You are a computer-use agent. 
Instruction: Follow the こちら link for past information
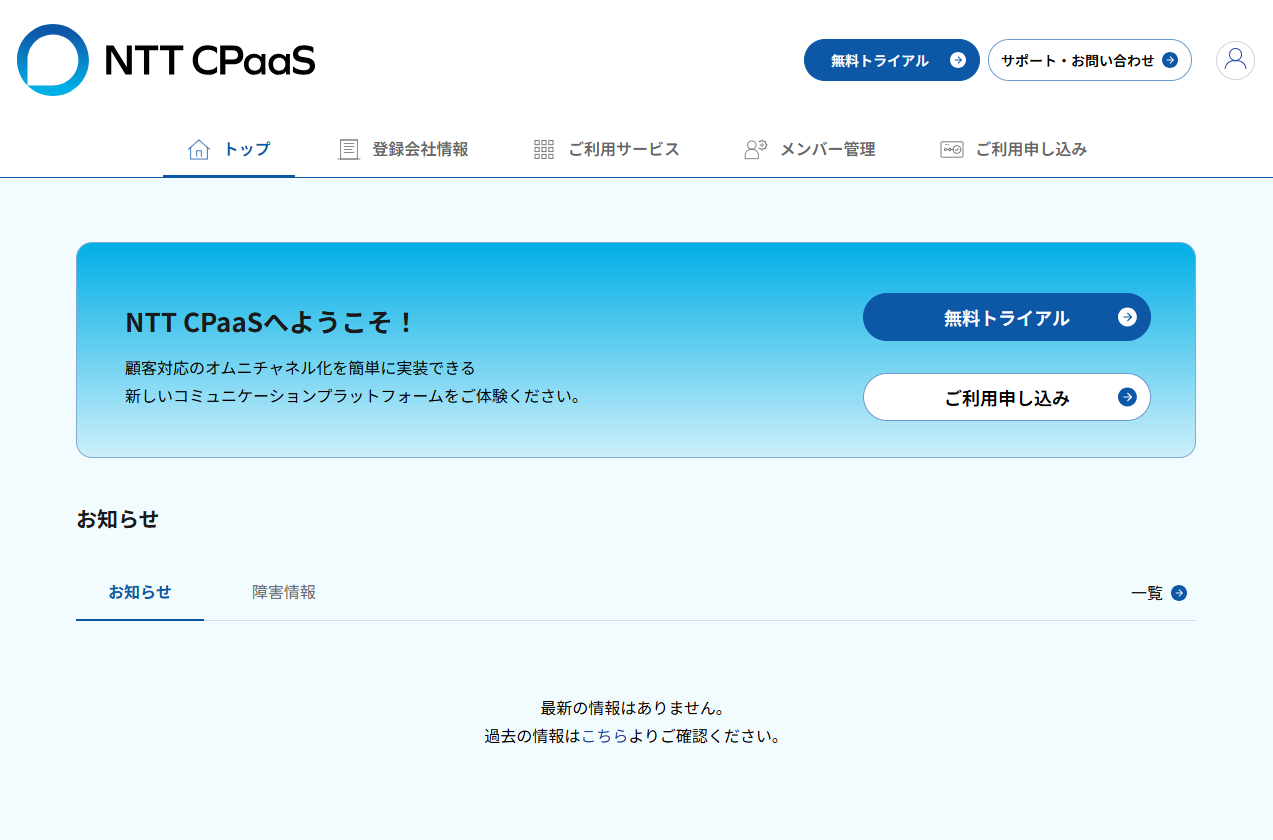coord(604,736)
